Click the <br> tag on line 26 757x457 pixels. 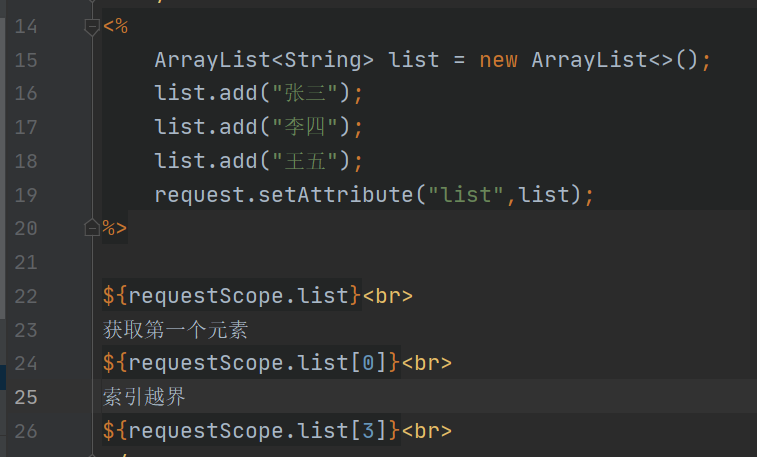pos(427,430)
